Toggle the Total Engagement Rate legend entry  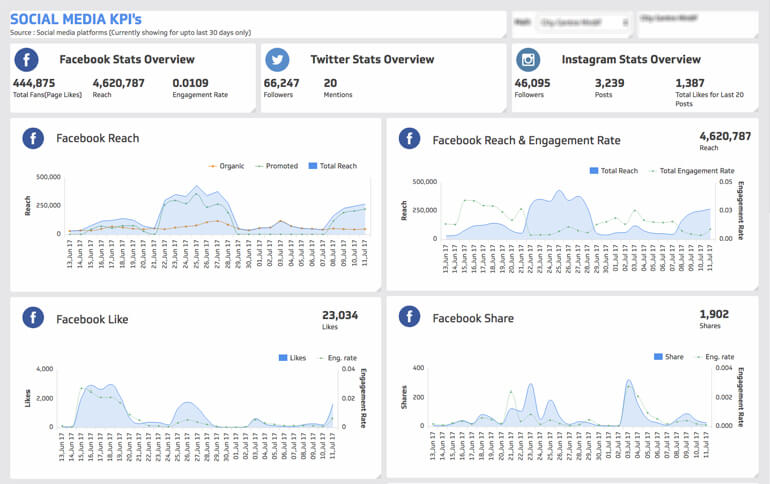pyautogui.click(x=692, y=171)
